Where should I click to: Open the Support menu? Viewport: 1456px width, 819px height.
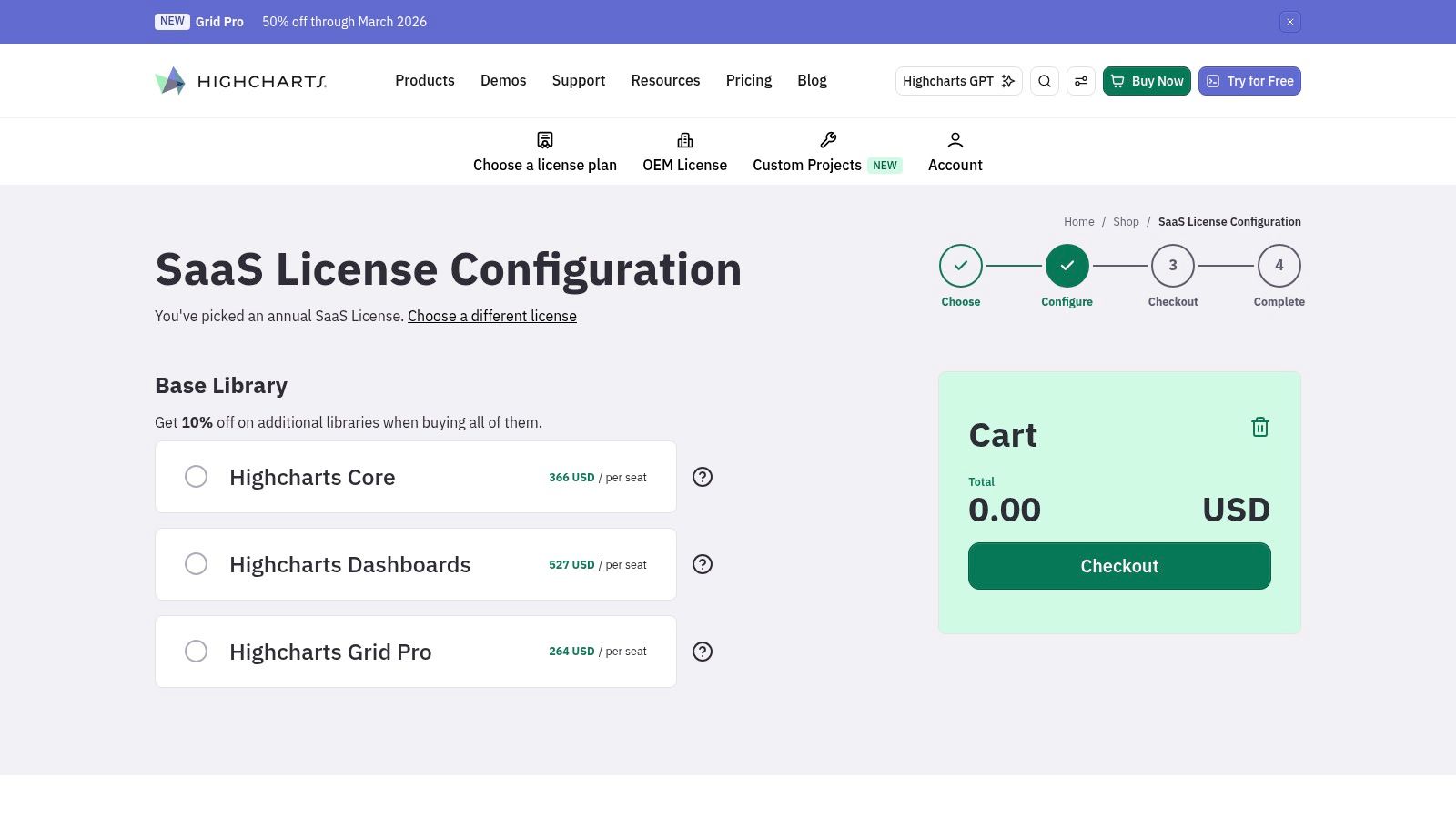click(x=579, y=81)
